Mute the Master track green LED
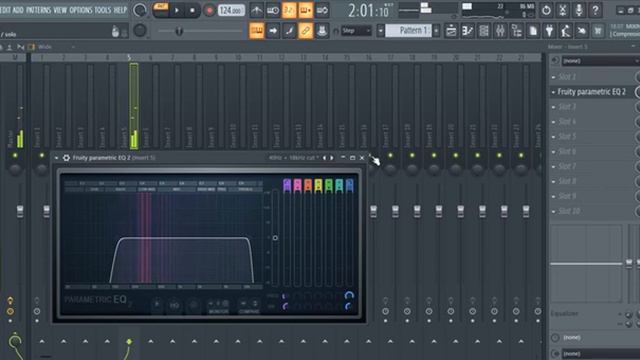640x360 pixels. (15, 156)
